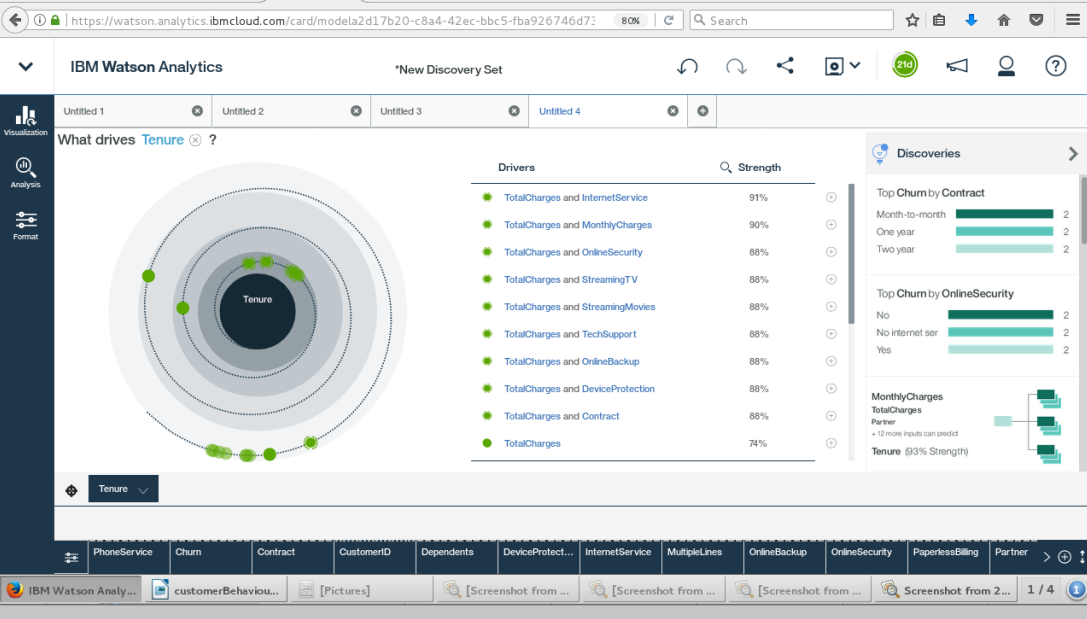Close the Untitled 4 tab

coord(673,111)
